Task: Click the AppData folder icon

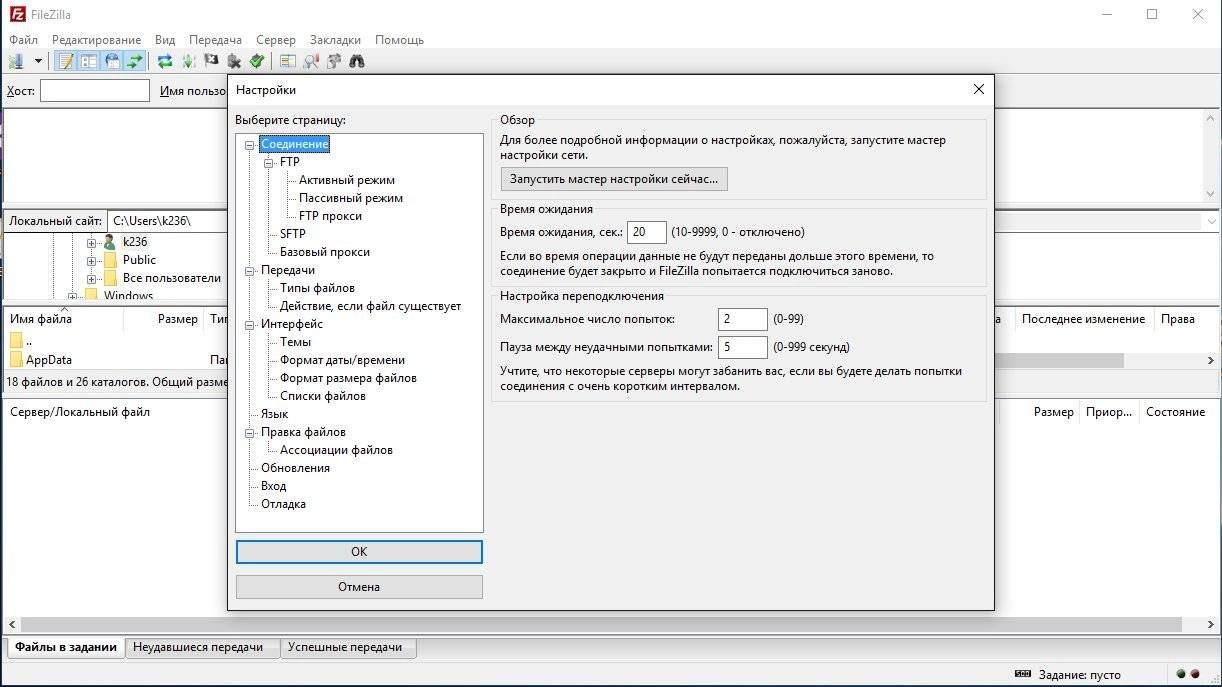Action: (x=16, y=360)
